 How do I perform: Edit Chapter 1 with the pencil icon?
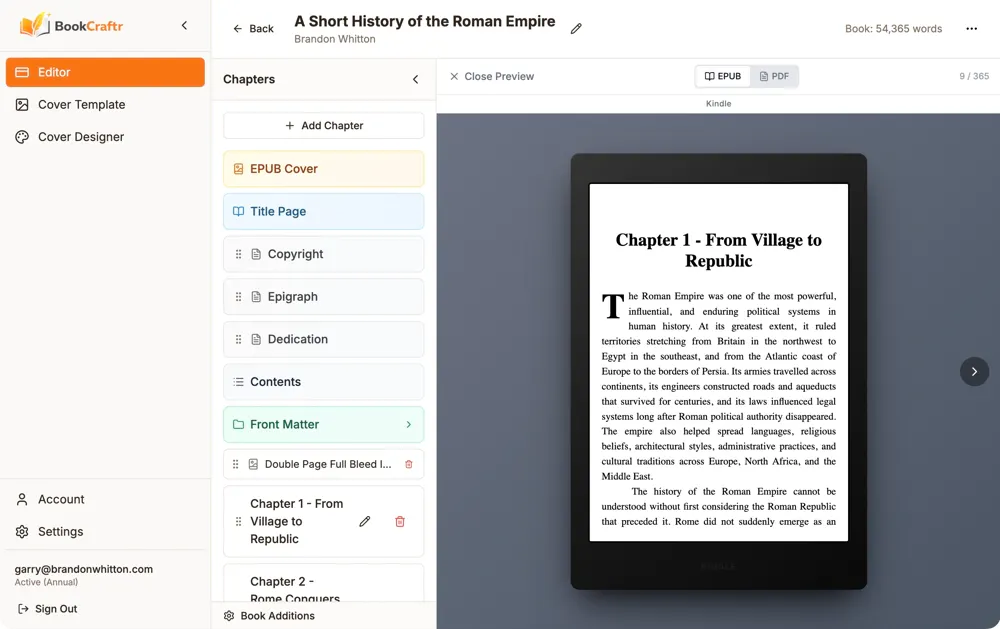(365, 521)
